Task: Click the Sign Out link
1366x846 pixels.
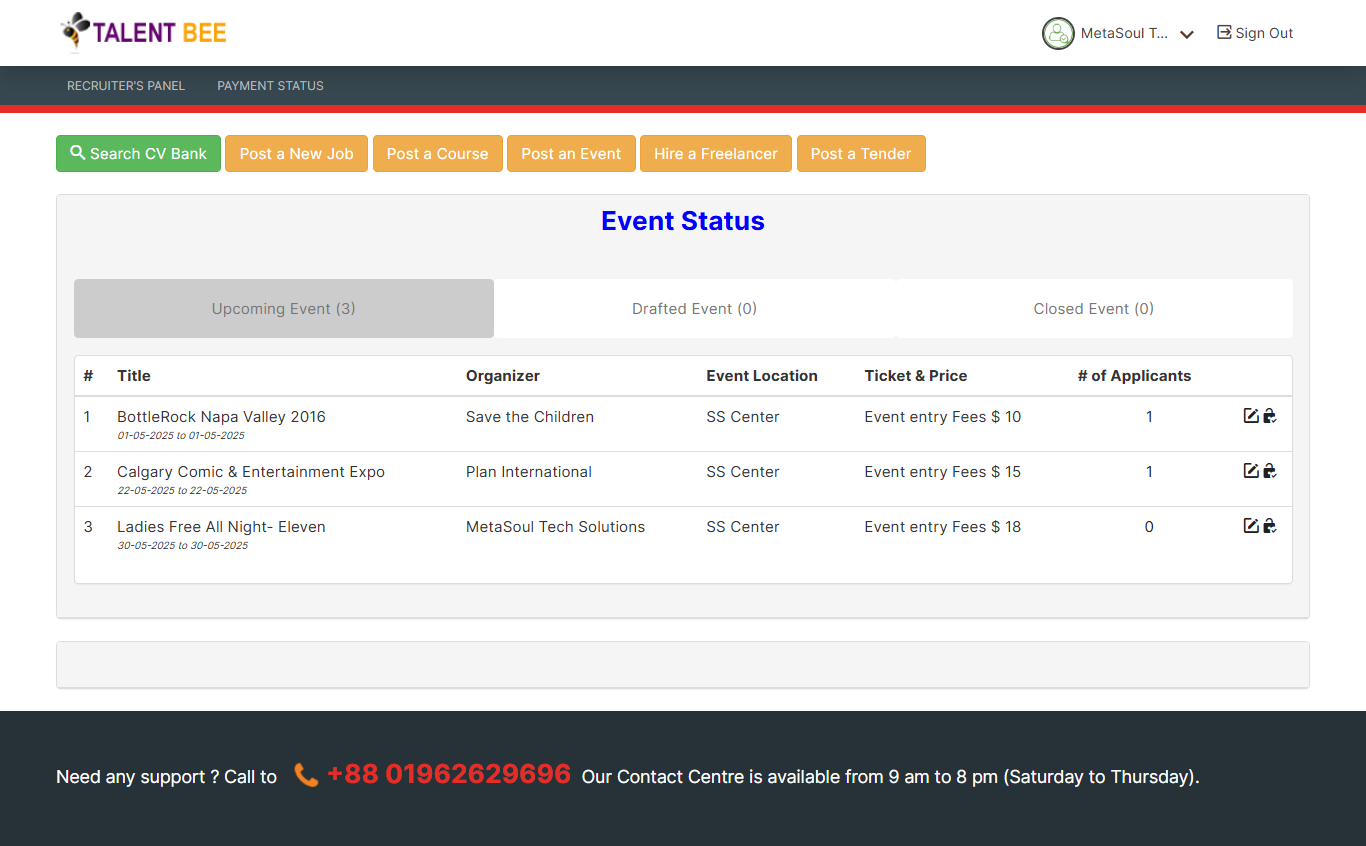Action: click(1255, 33)
